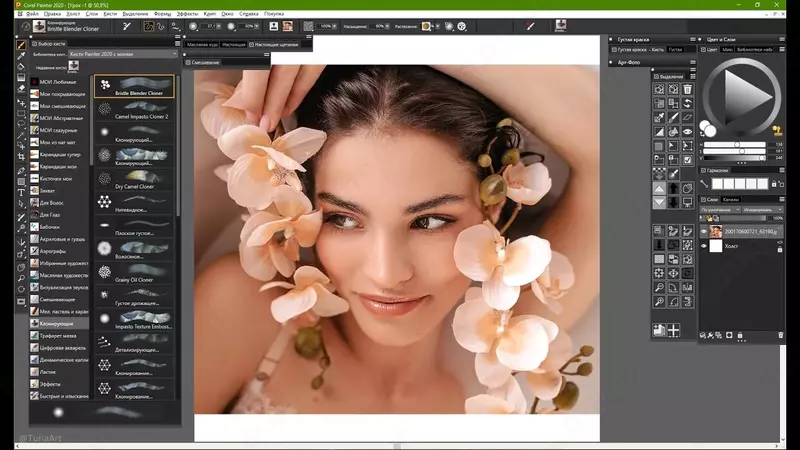
Task: Toggle the Настоящие щетинки panel checkbox
Action: 251,44
